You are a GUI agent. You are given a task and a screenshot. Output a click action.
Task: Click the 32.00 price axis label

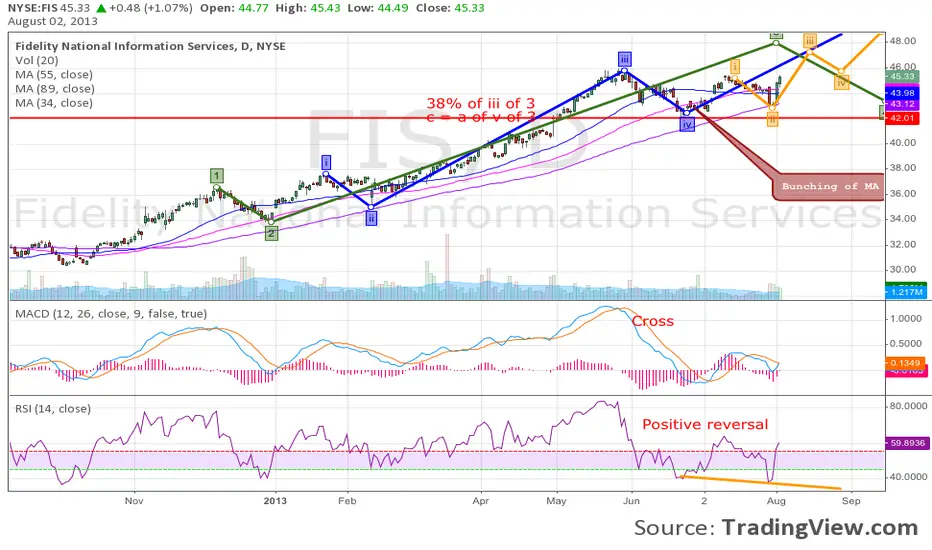[903, 244]
